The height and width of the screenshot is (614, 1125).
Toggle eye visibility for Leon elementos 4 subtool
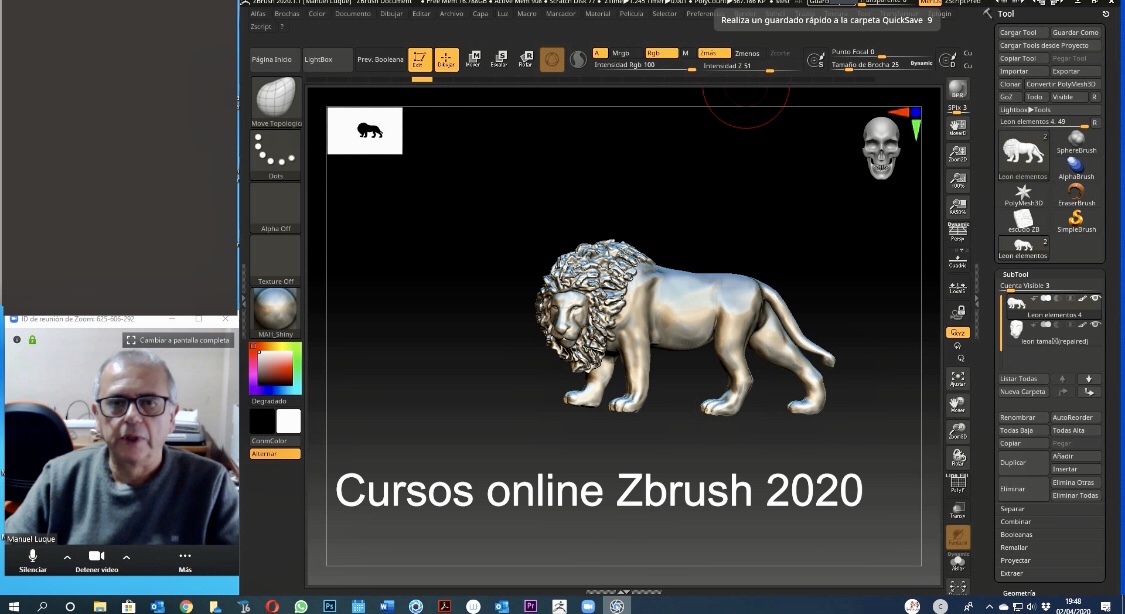[1095, 298]
